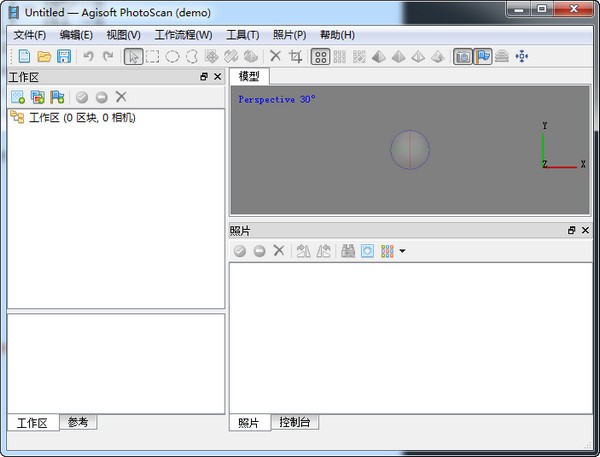Click the trackball sphere in model view
This screenshot has height=457, width=600.
tap(410, 150)
